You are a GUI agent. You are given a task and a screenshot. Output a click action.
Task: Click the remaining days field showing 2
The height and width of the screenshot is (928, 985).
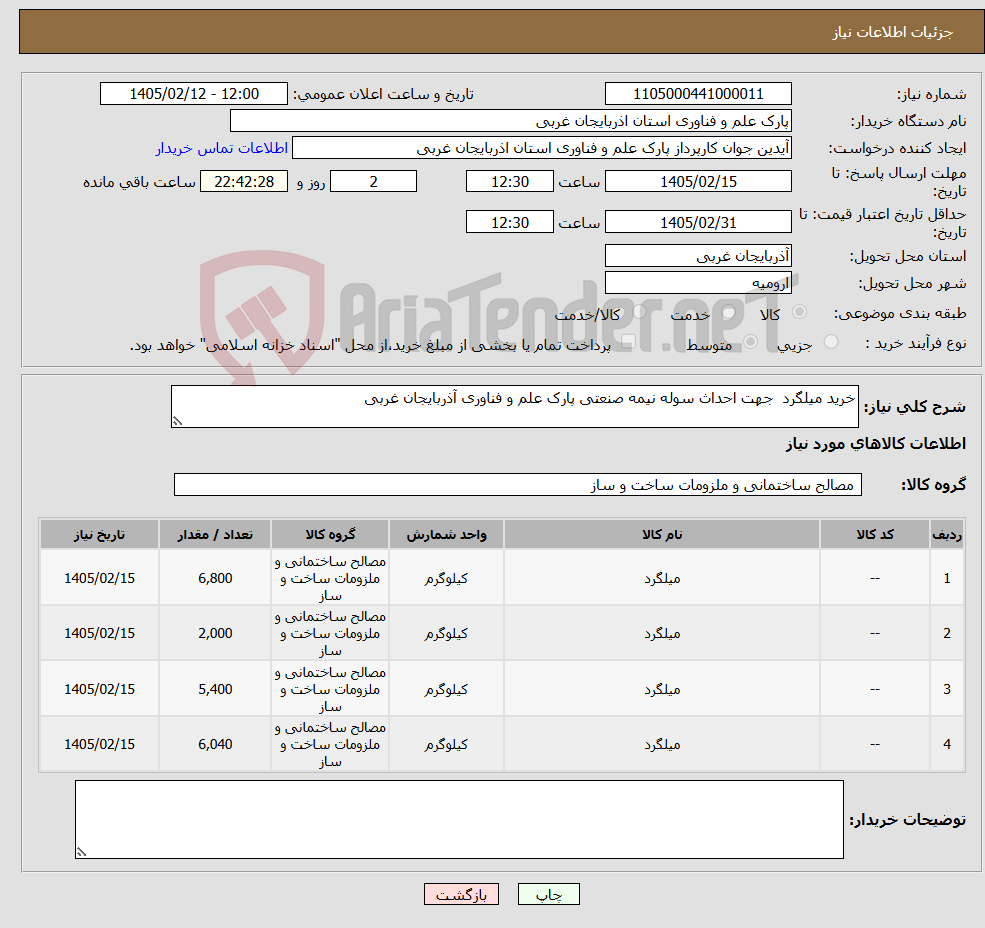point(373,182)
